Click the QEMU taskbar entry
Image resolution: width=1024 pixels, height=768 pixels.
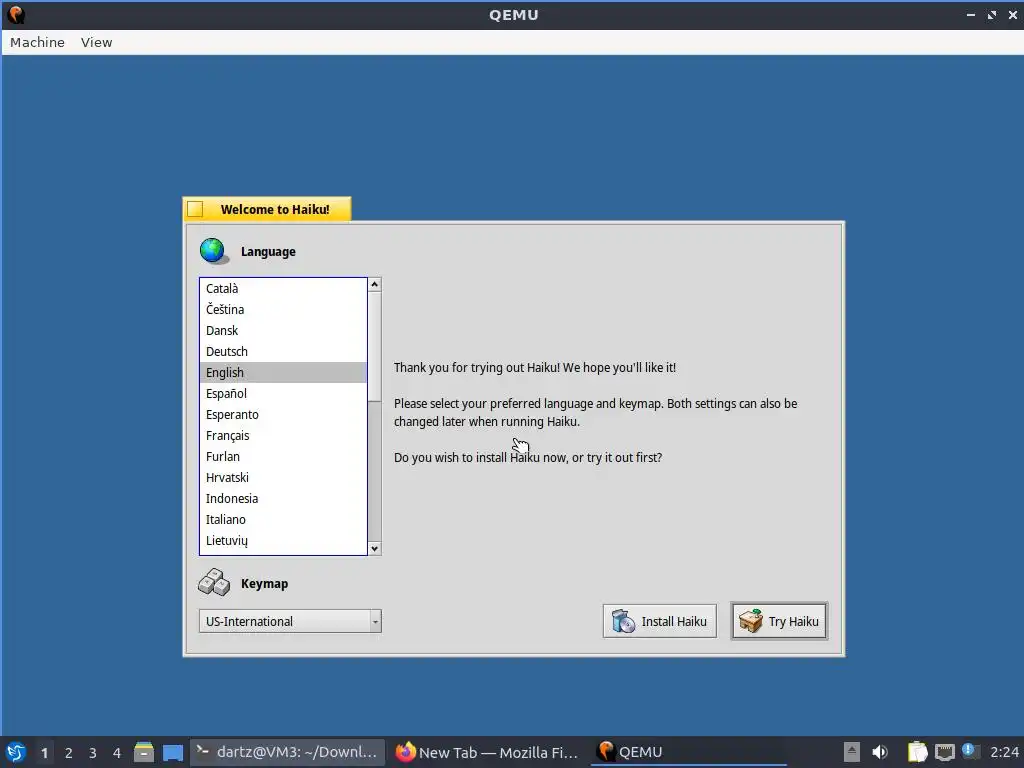tap(688, 752)
